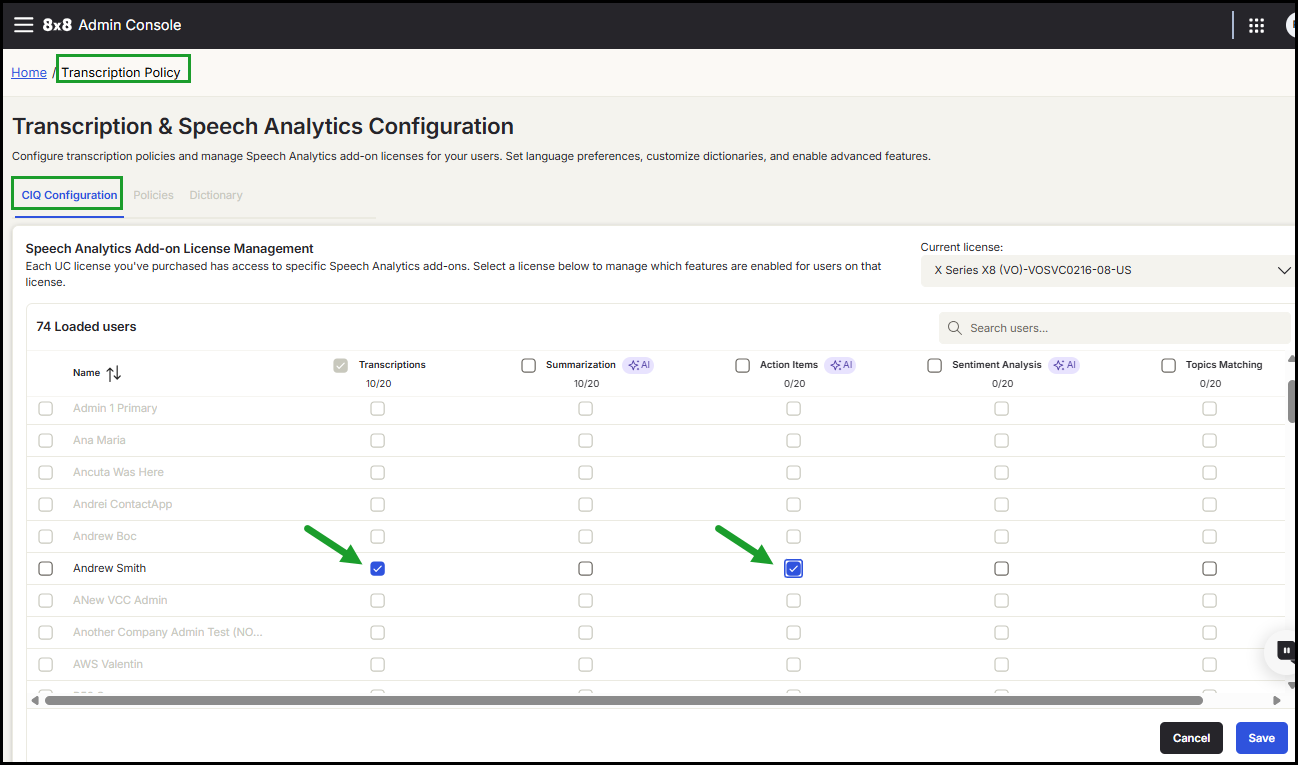This screenshot has width=1298, height=765.
Task: Uncheck Action Items for Andrew Smith
Action: click(x=793, y=569)
